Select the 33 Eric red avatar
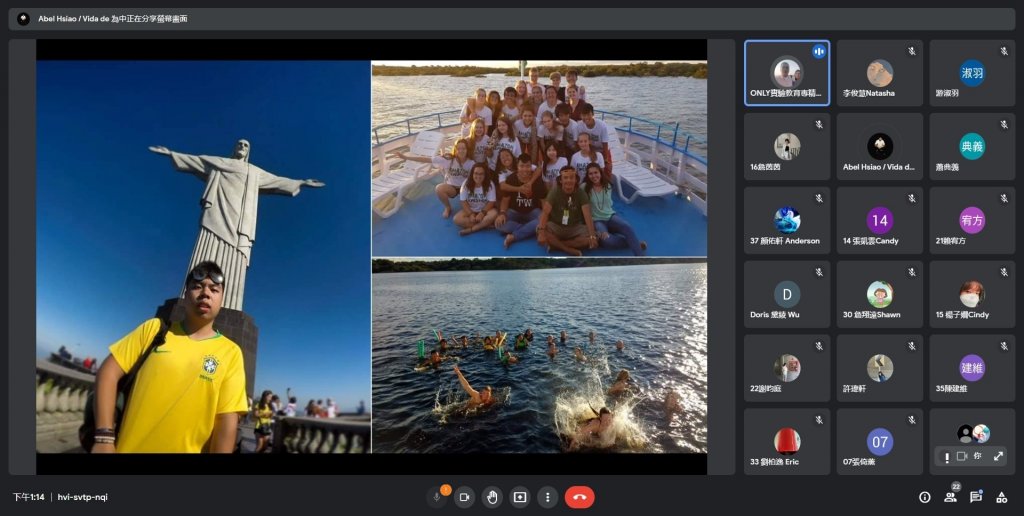This screenshot has height=516, width=1024. coord(787,442)
